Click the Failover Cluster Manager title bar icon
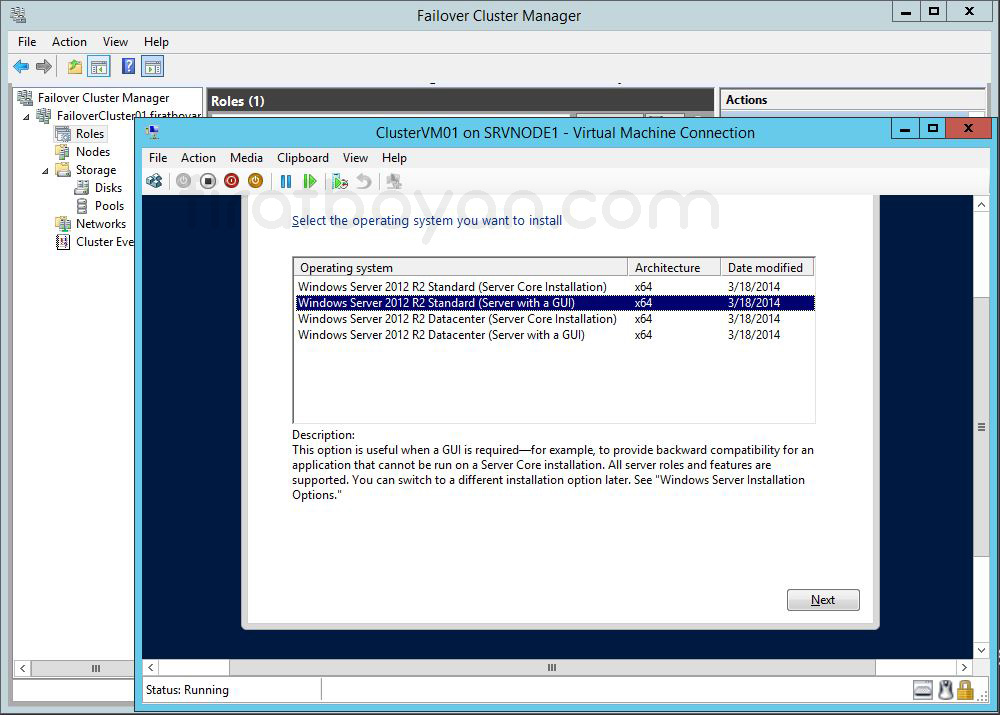This screenshot has width=1000, height=715. (x=18, y=14)
